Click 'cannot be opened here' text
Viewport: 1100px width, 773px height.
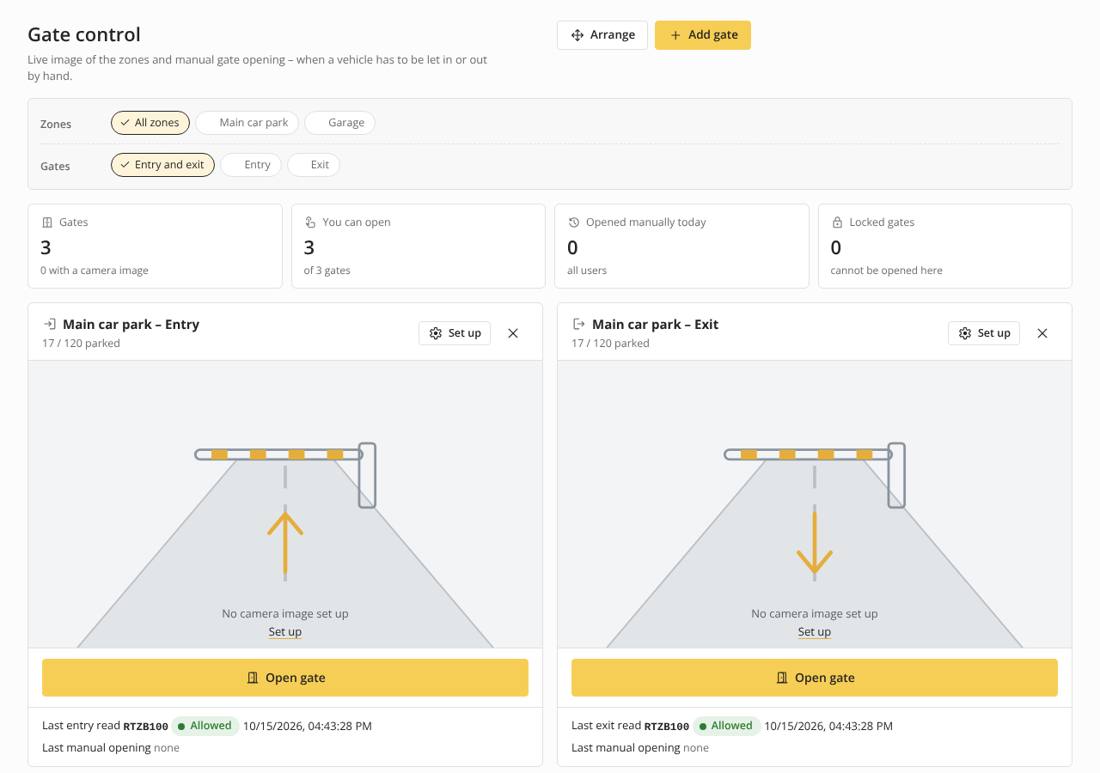click(x=887, y=271)
